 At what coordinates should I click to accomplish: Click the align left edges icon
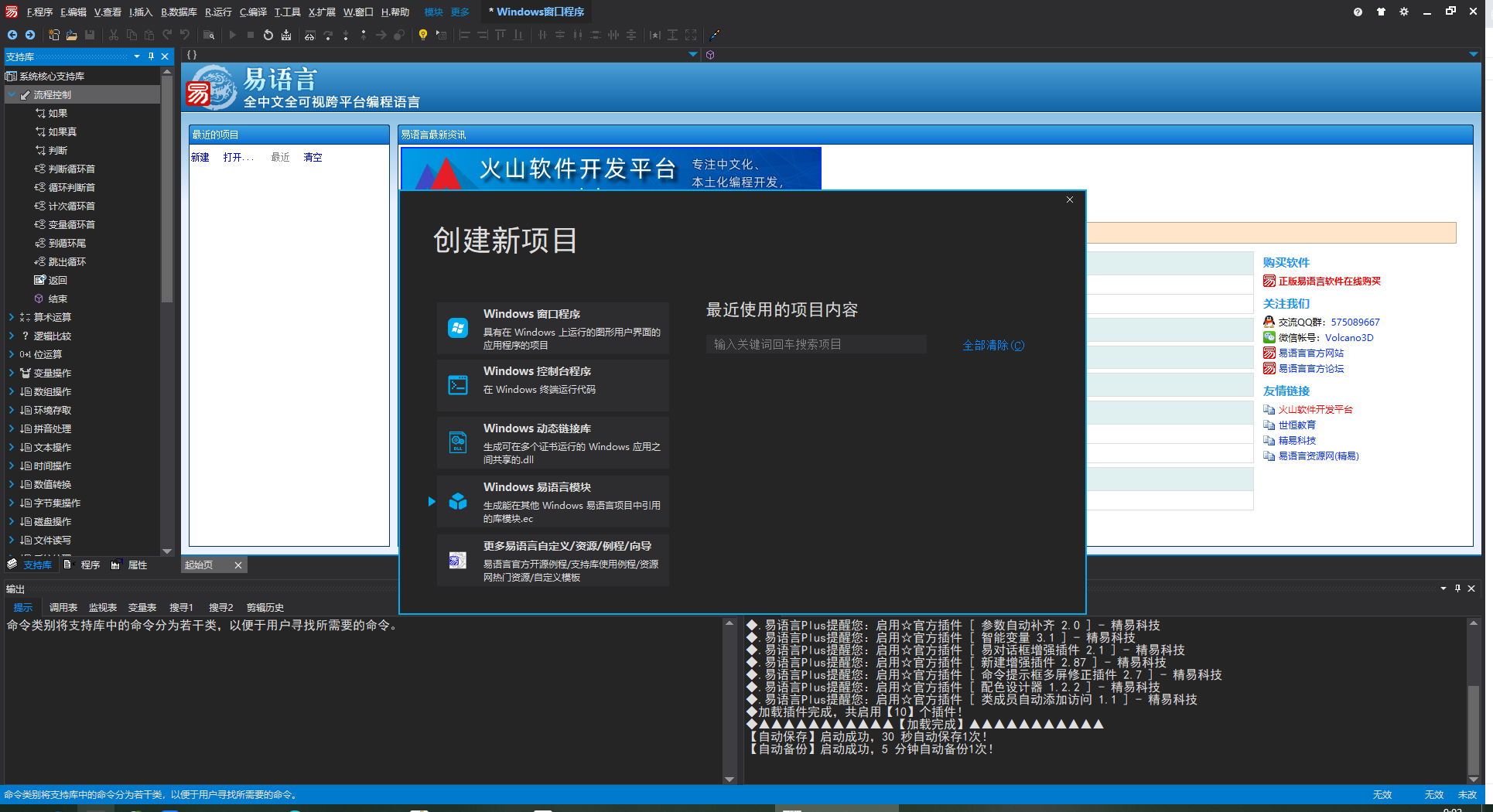click(x=465, y=35)
